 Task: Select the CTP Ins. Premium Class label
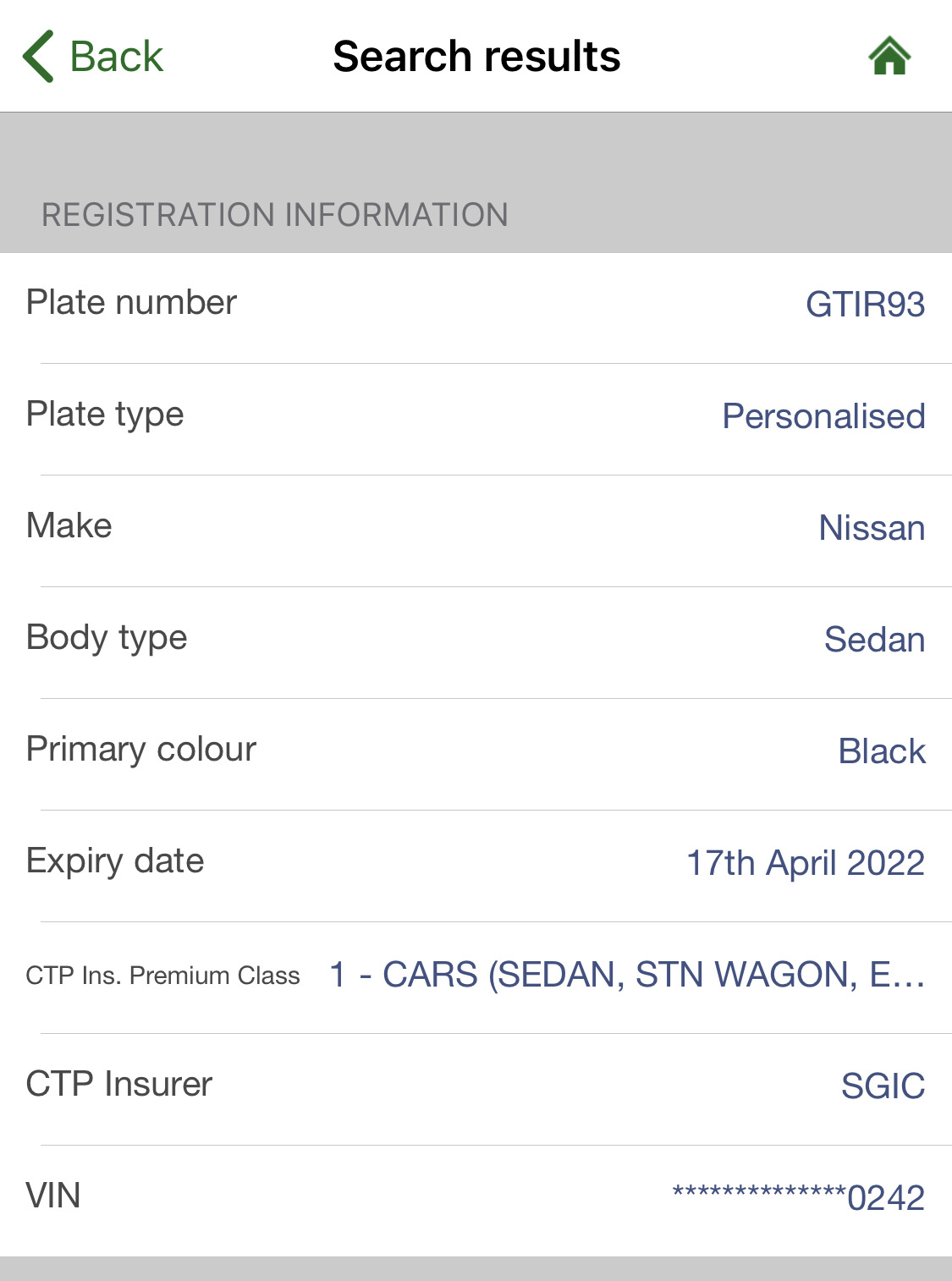coord(162,976)
